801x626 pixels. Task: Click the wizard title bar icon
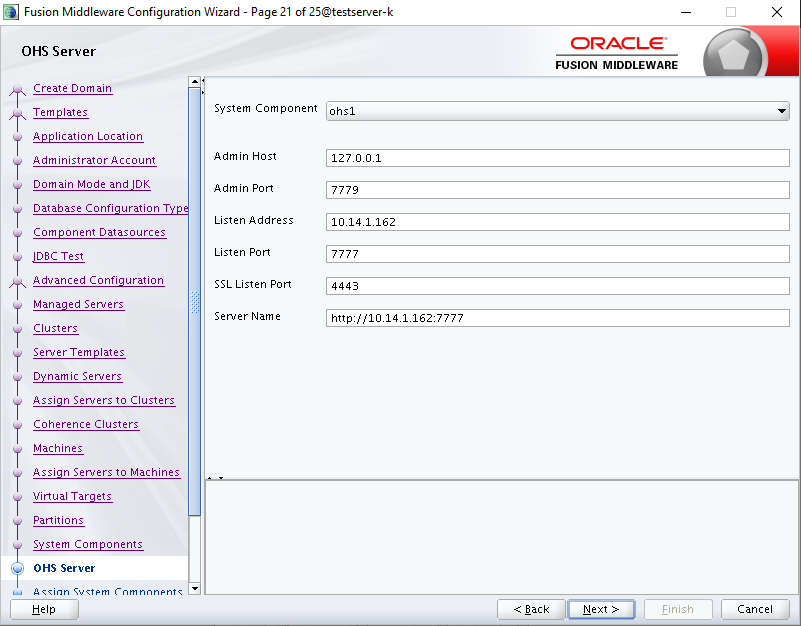(11, 12)
